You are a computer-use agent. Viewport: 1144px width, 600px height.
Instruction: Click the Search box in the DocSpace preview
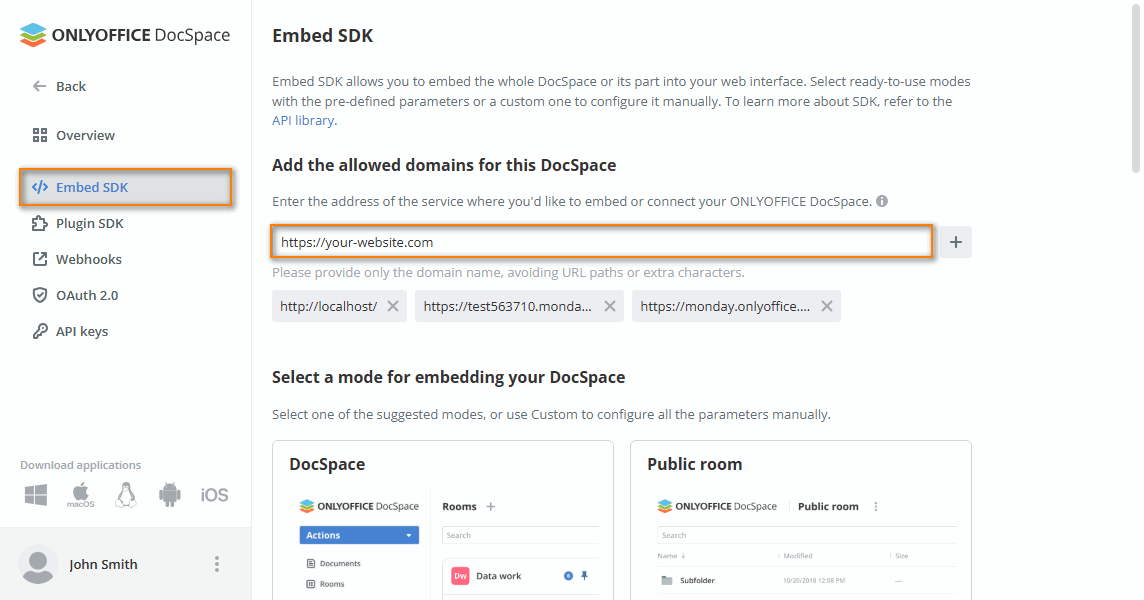point(521,535)
